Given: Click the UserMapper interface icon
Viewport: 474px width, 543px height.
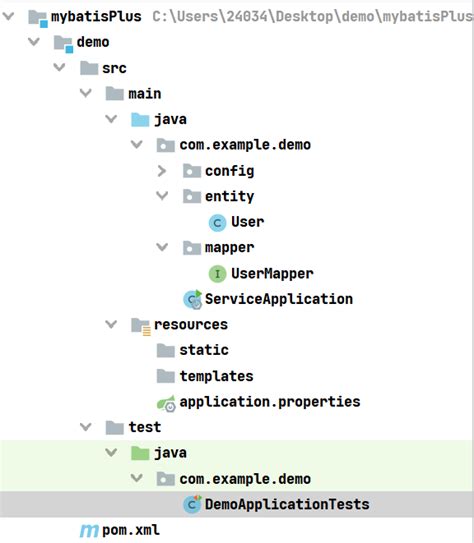Looking at the screenshot, I should point(217,274).
